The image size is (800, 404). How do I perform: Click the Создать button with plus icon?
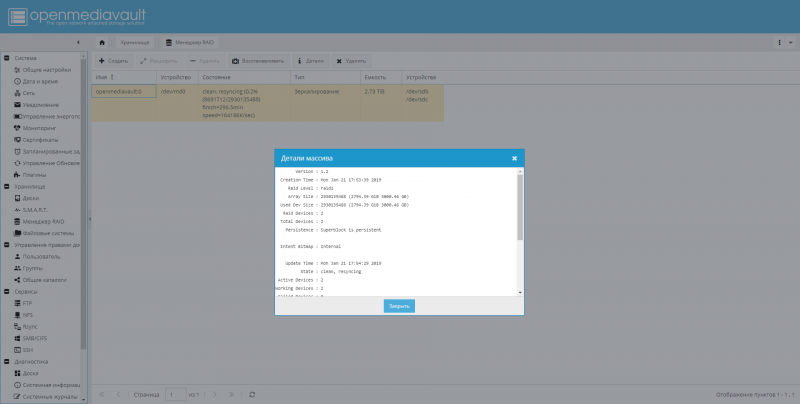114,61
